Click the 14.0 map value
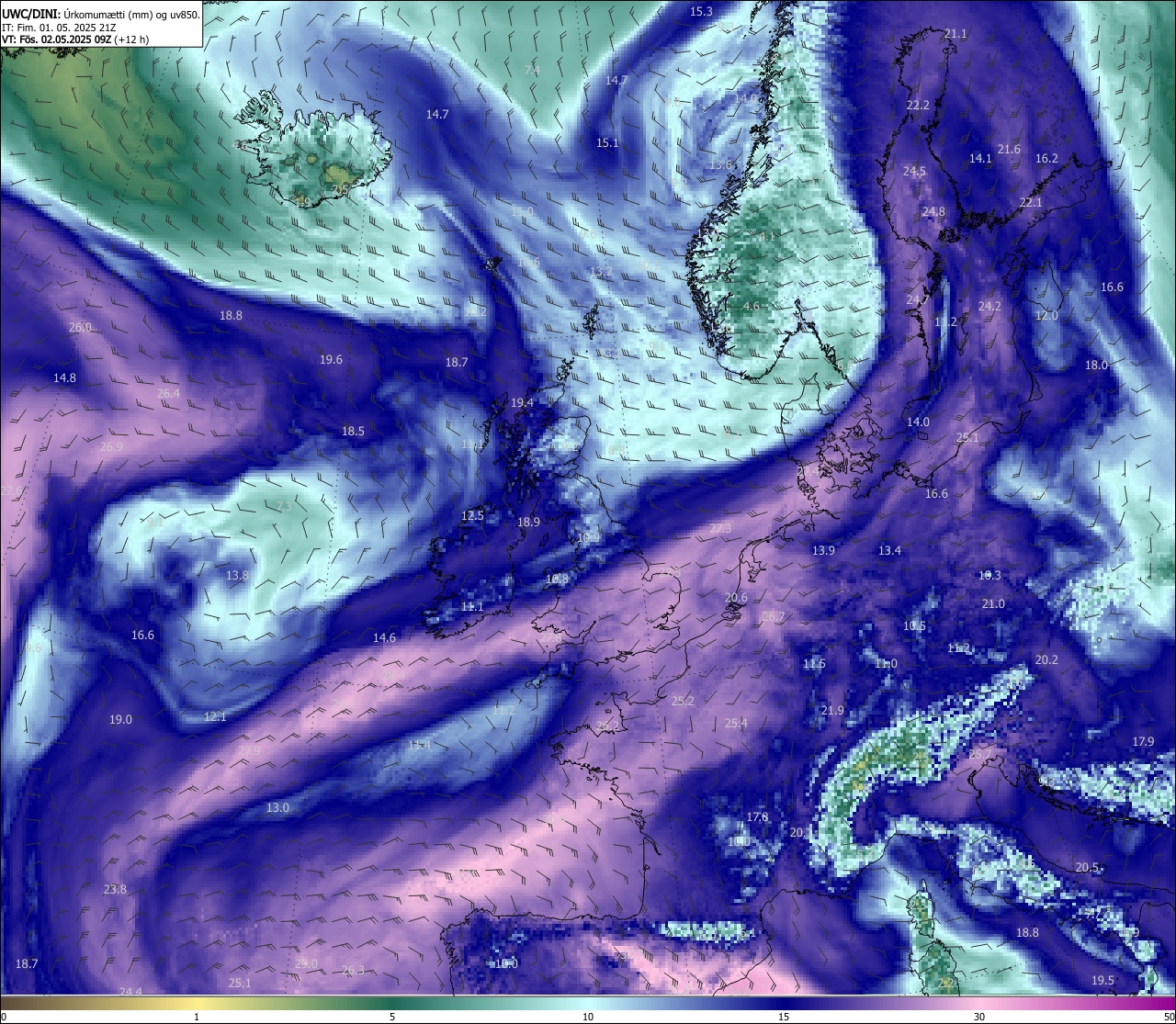 point(918,422)
